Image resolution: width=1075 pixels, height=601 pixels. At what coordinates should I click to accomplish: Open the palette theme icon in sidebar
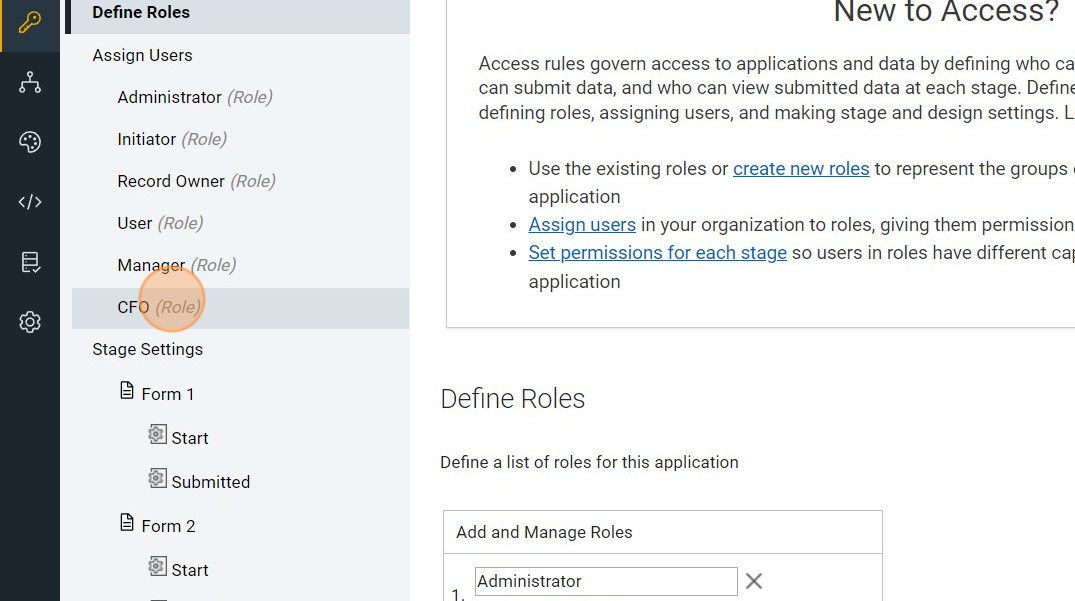(30, 142)
